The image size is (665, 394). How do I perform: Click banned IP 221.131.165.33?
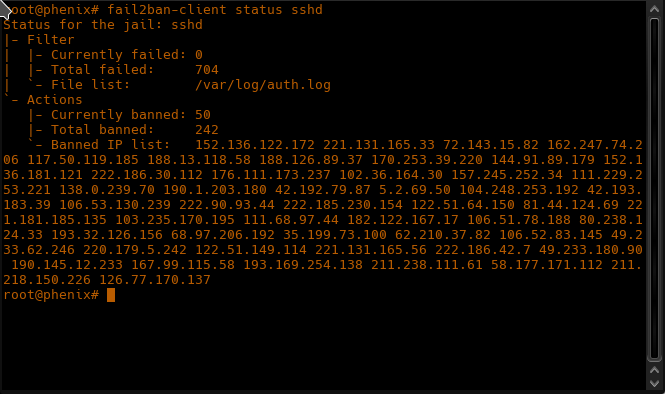pos(379,145)
